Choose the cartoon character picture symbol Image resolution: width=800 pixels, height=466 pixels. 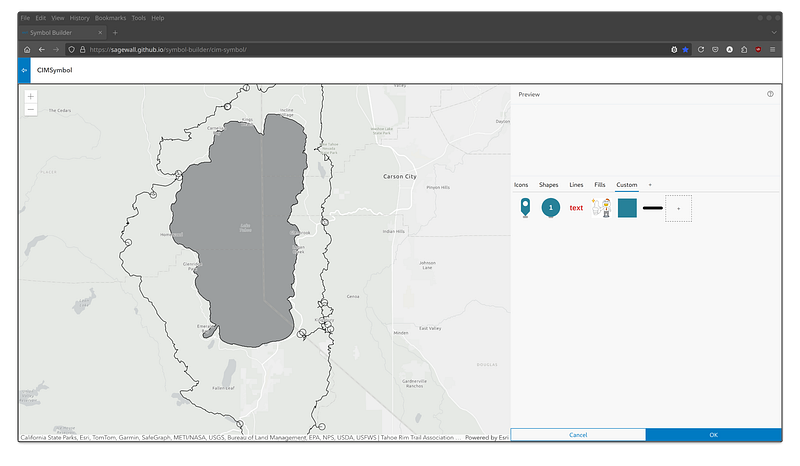(x=601, y=208)
